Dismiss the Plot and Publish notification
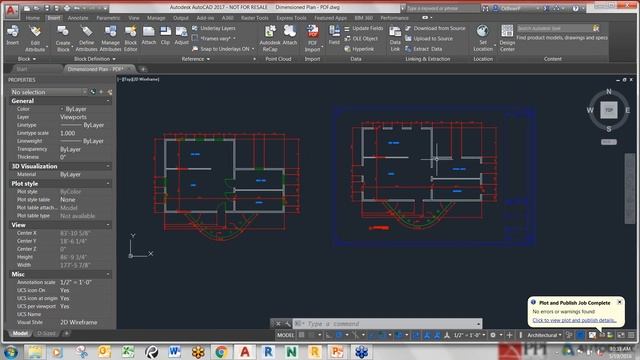Image resolution: width=640 pixels, height=360 pixels. (x=620, y=302)
